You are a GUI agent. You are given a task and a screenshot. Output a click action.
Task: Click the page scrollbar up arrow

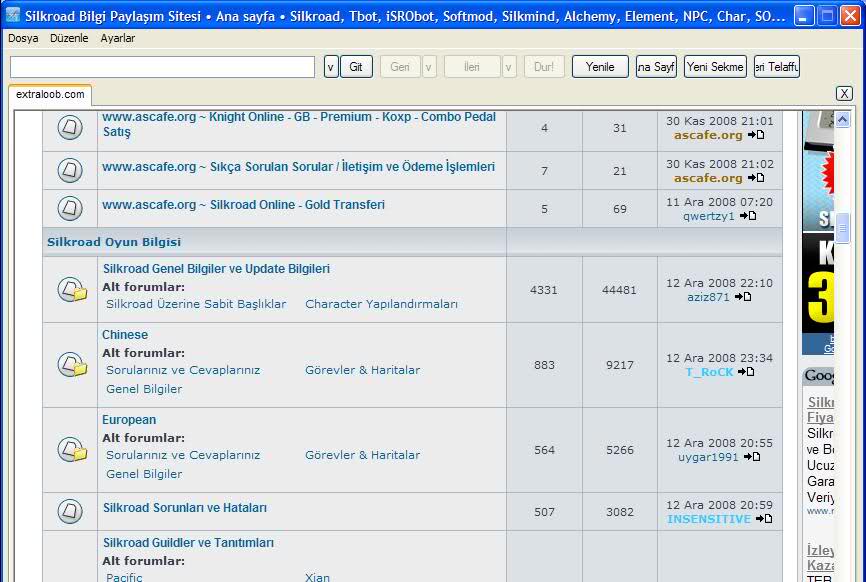(x=842, y=119)
